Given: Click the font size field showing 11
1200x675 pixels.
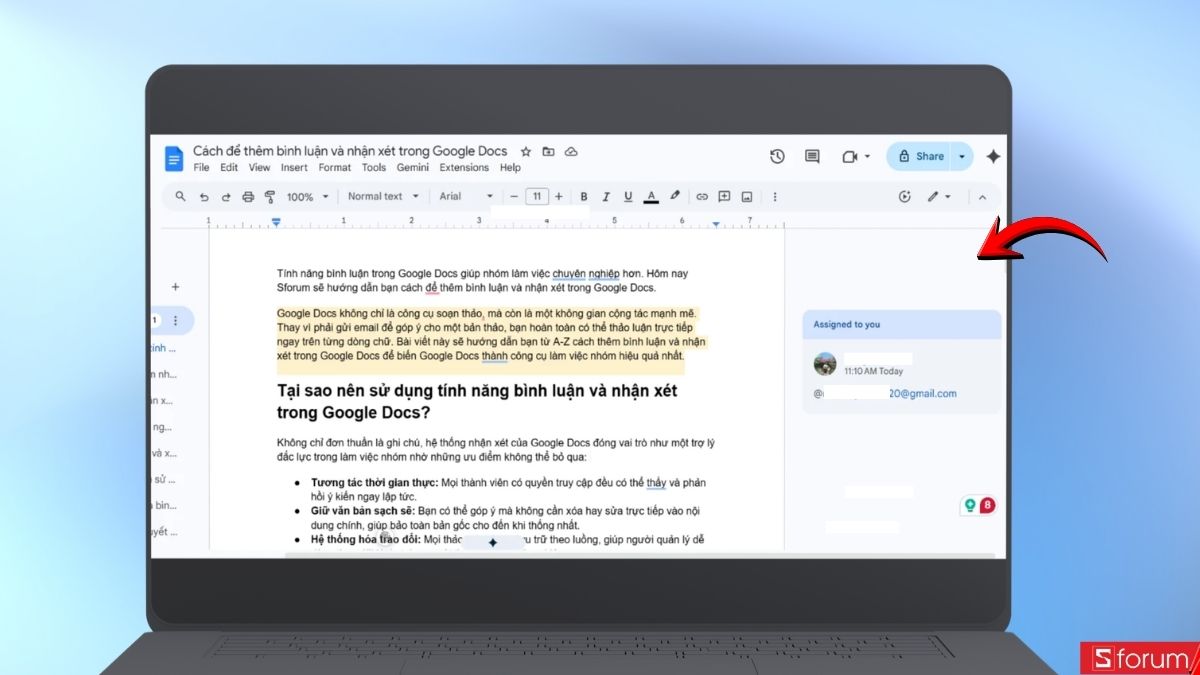Looking at the screenshot, I should click(537, 197).
